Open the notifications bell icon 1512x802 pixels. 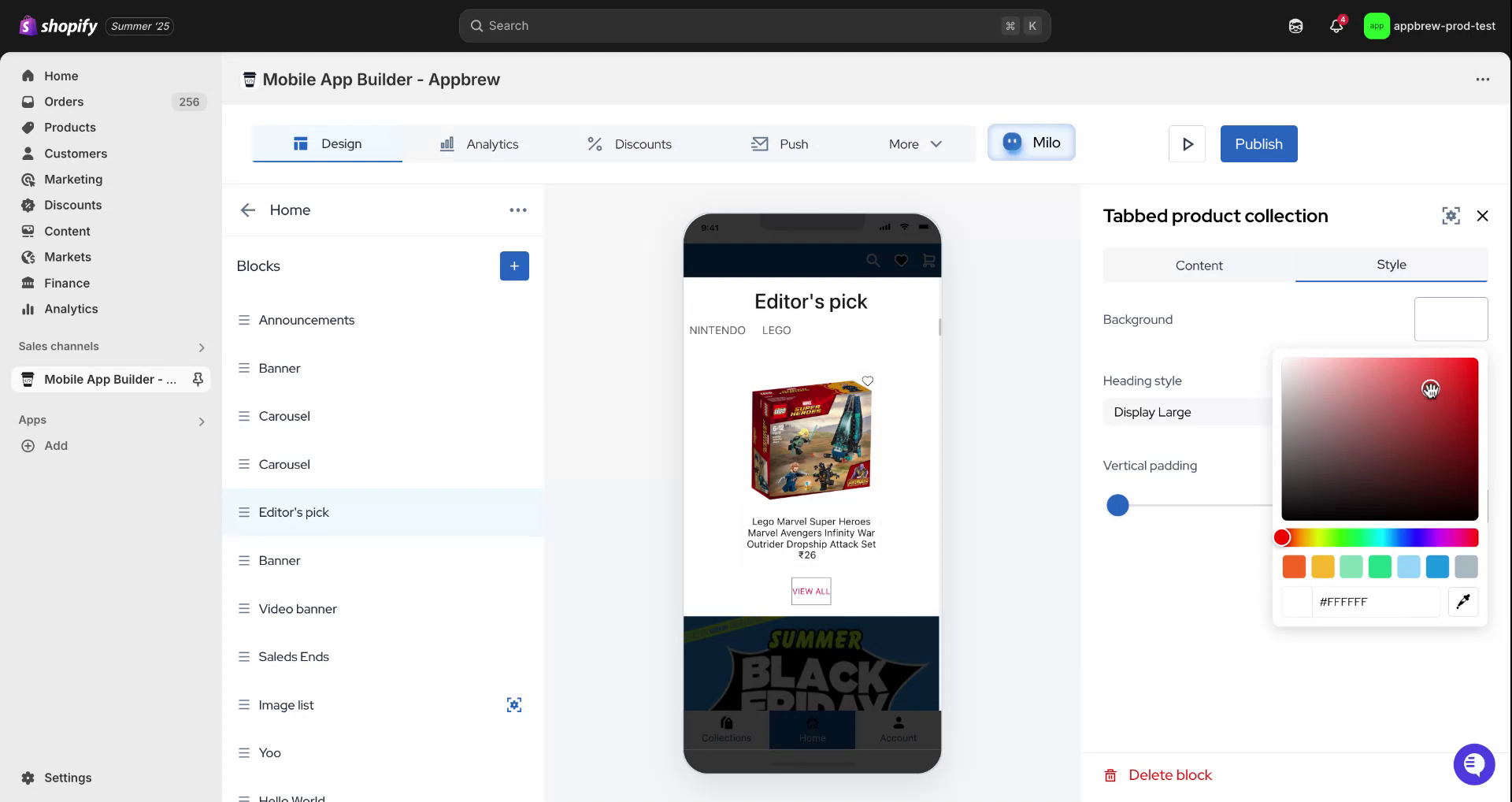[1336, 26]
